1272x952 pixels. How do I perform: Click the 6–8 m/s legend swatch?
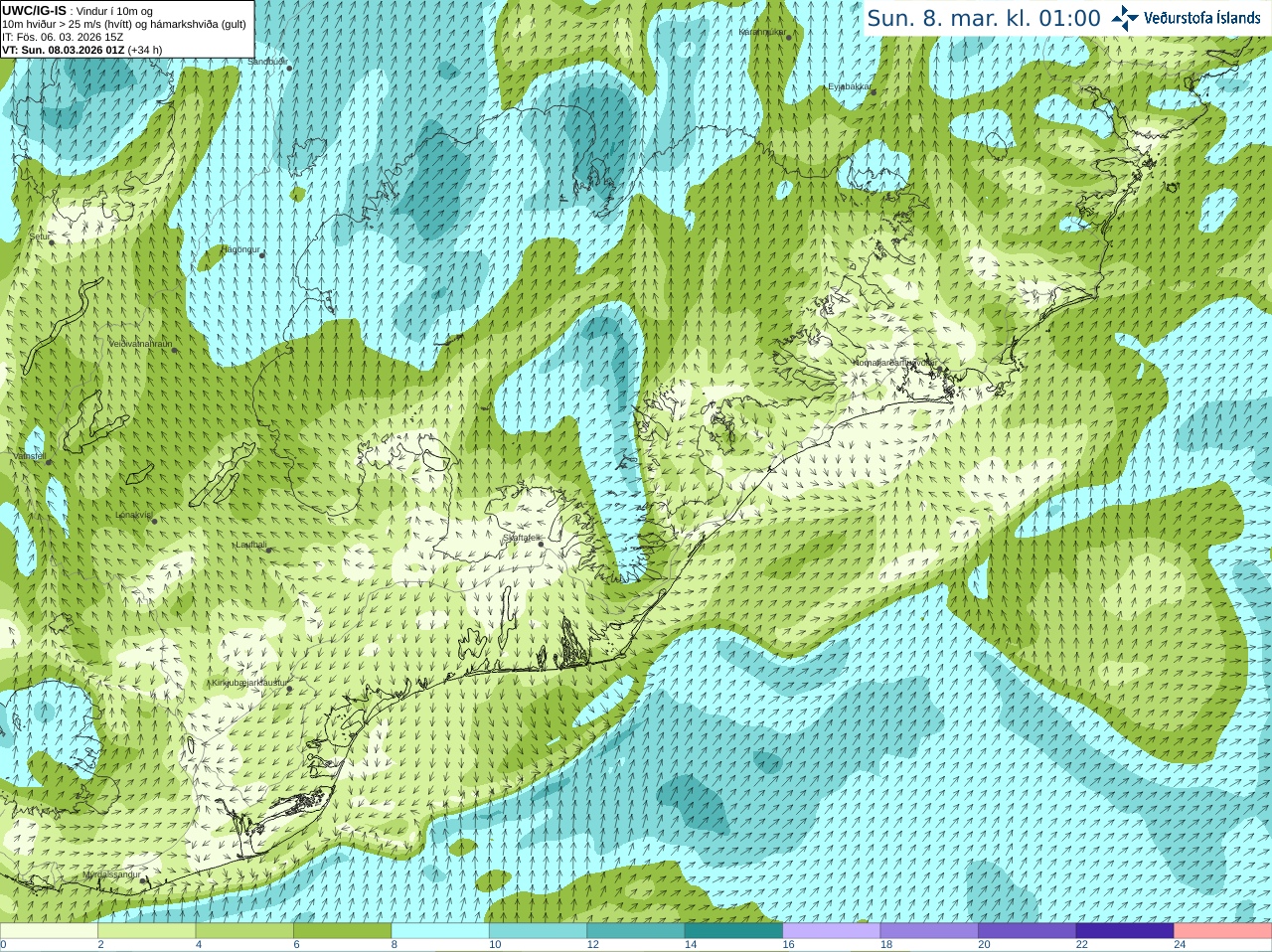pyautogui.click(x=343, y=931)
